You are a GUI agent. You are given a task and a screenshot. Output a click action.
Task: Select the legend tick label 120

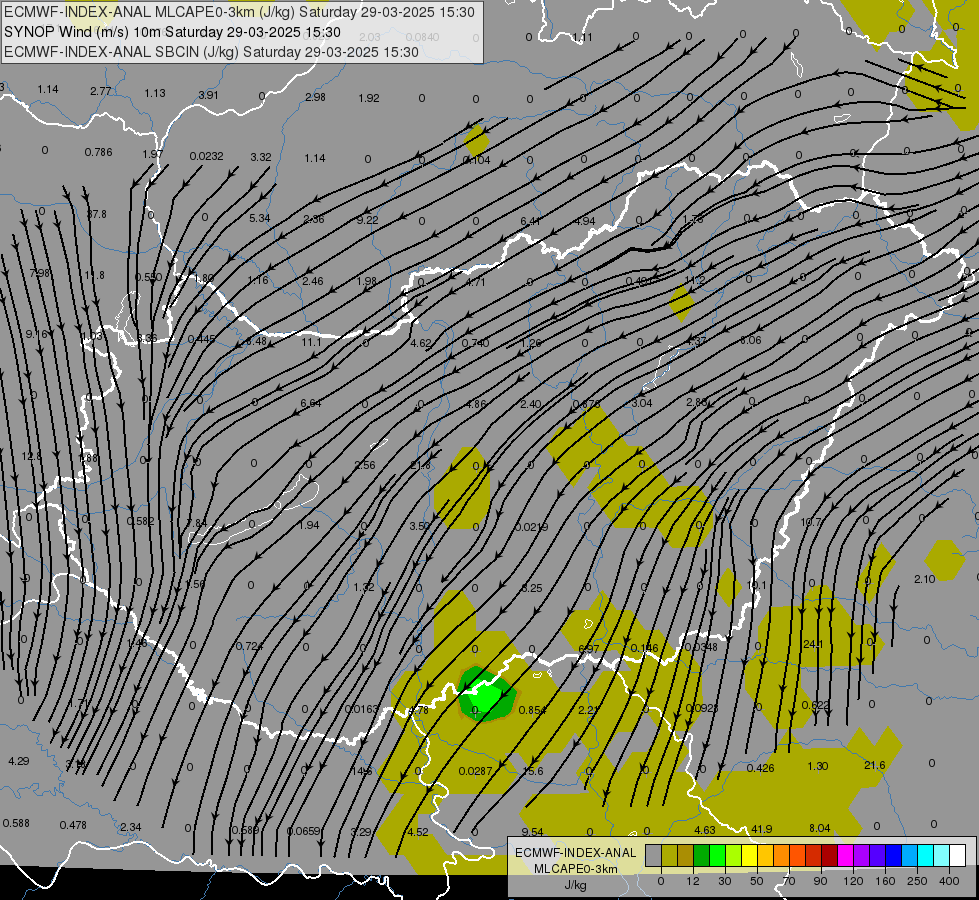(x=853, y=881)
